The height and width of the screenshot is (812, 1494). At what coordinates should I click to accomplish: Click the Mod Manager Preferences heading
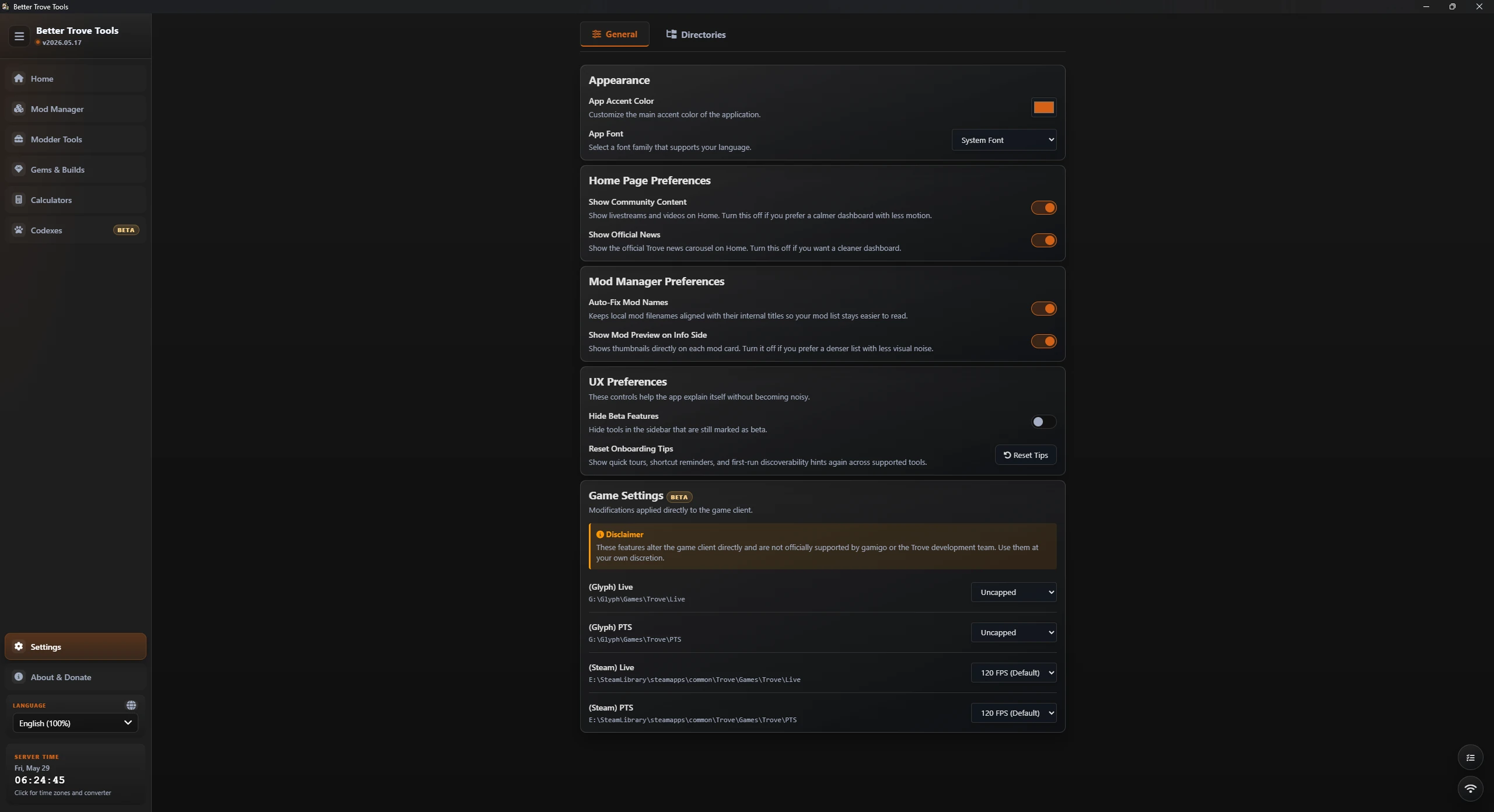657,282
